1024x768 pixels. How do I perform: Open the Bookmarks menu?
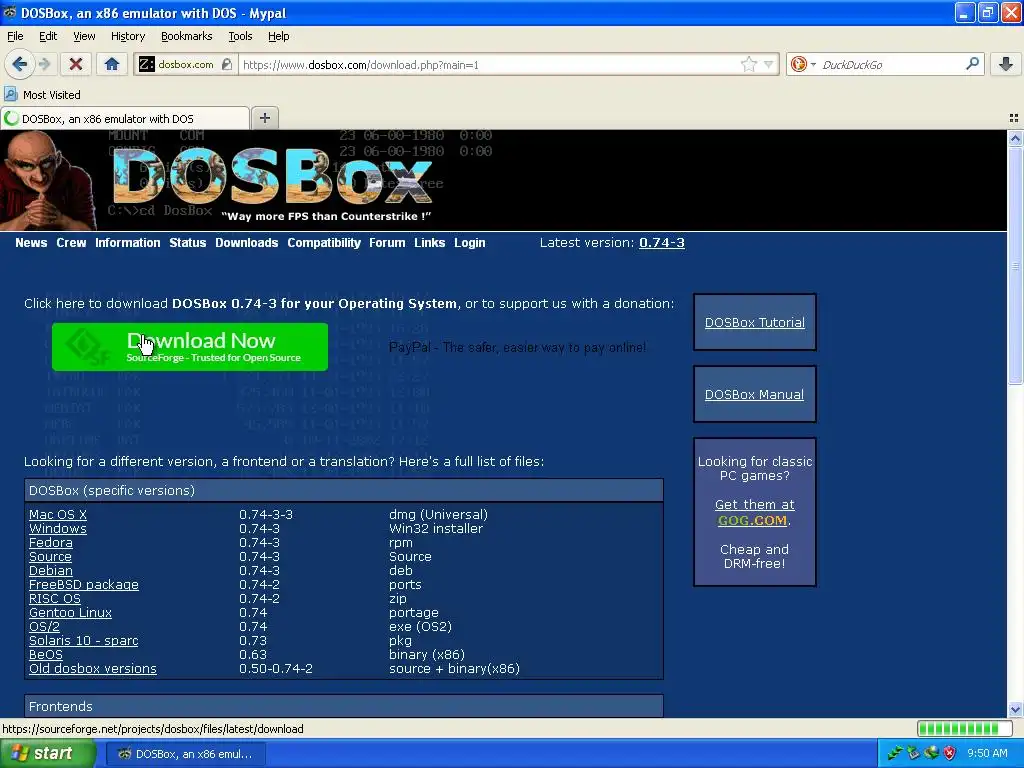tap(186, 36)
